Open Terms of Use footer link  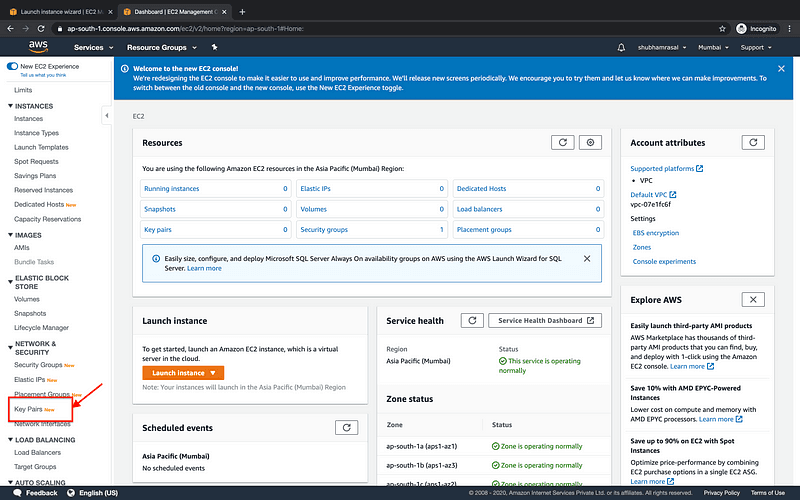[x=767, y=493]
